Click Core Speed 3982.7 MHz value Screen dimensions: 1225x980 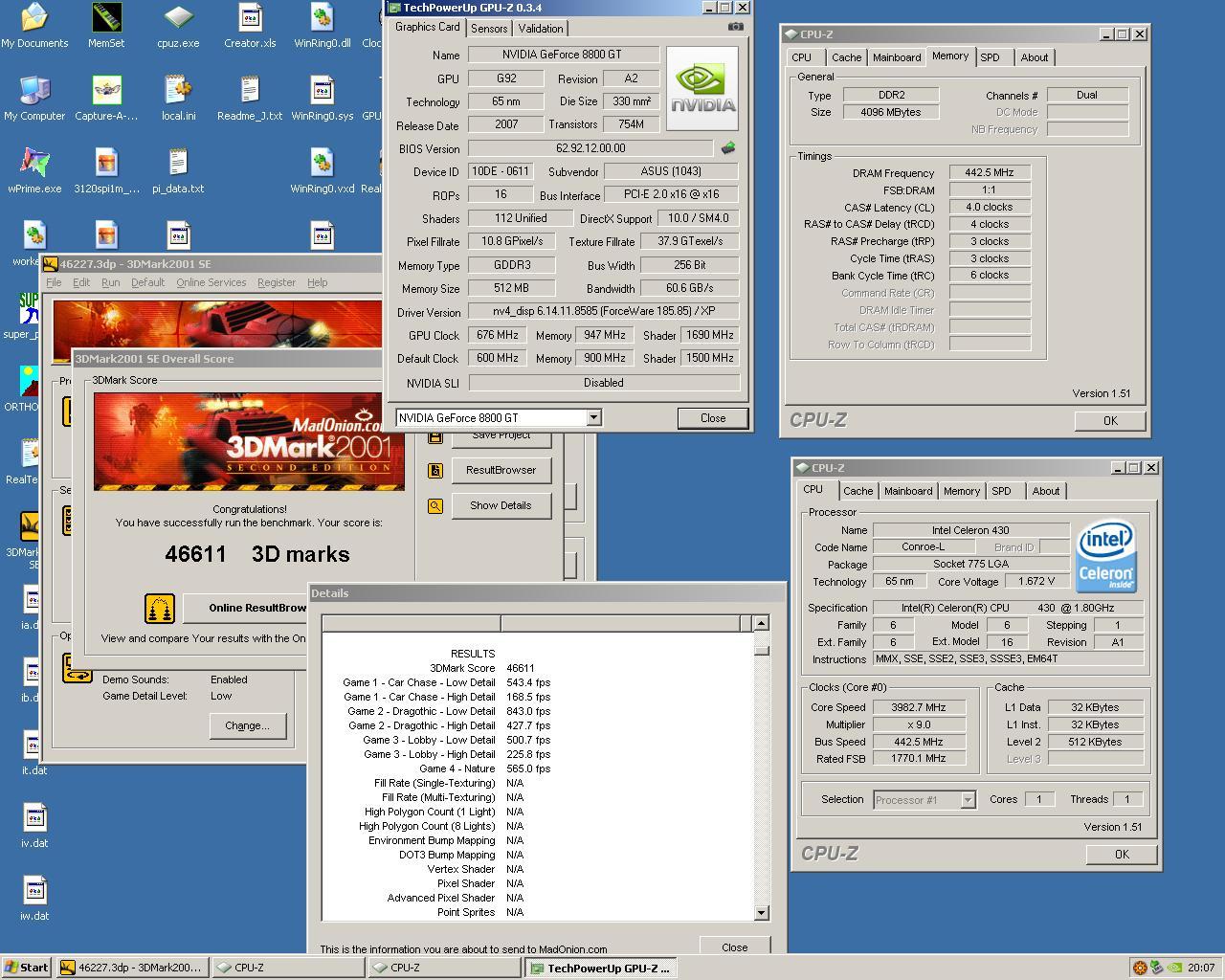918,707
